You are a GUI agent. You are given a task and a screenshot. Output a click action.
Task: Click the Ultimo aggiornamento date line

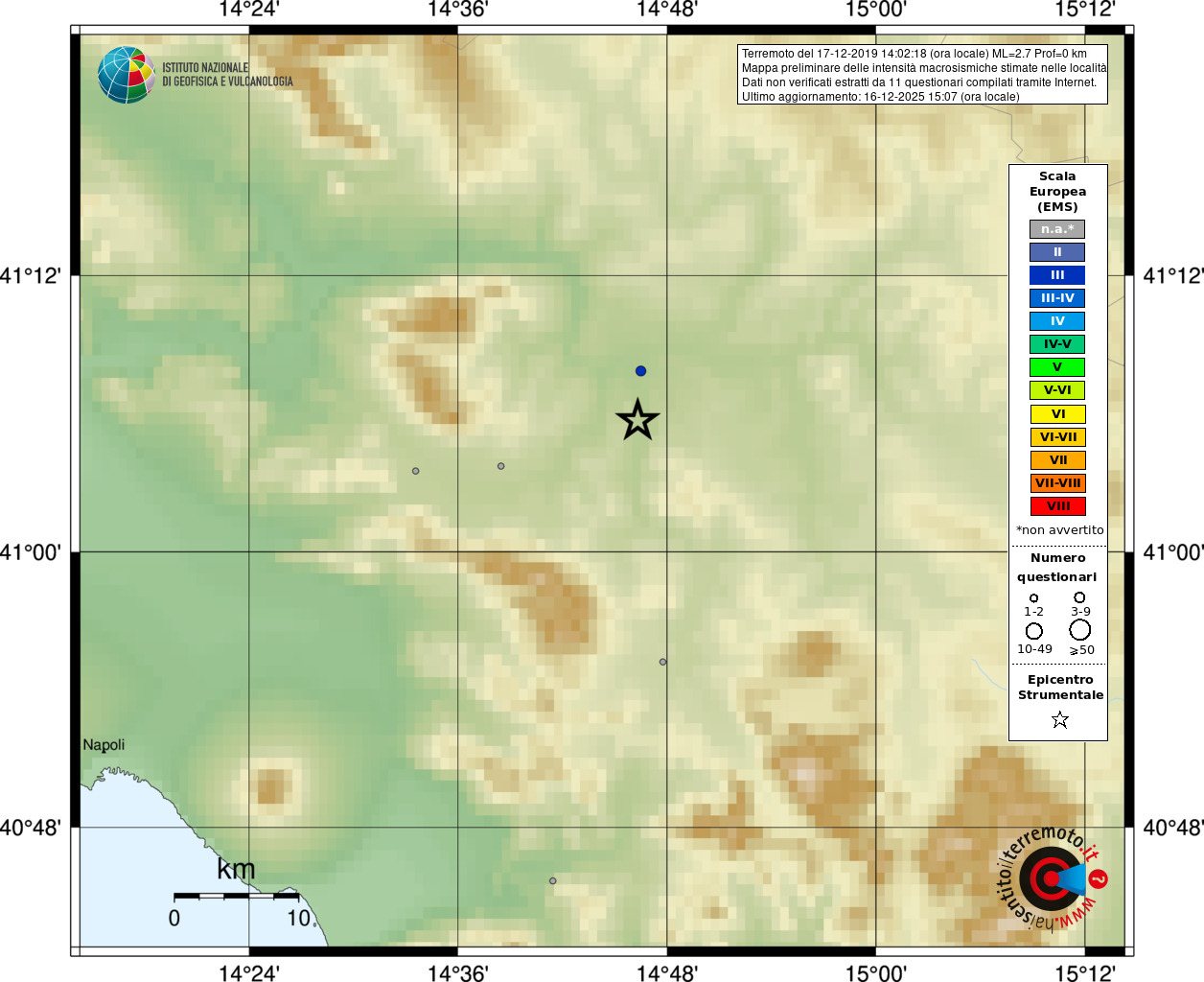click(881, 97)
